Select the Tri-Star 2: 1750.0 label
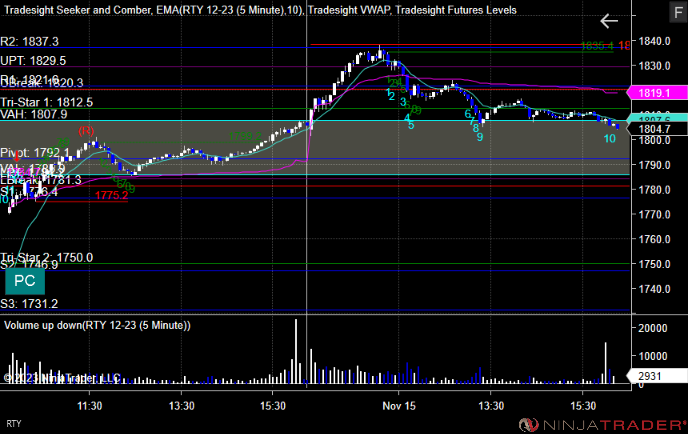The width and height of the screenshot is (688, 434). coord(47,257)
